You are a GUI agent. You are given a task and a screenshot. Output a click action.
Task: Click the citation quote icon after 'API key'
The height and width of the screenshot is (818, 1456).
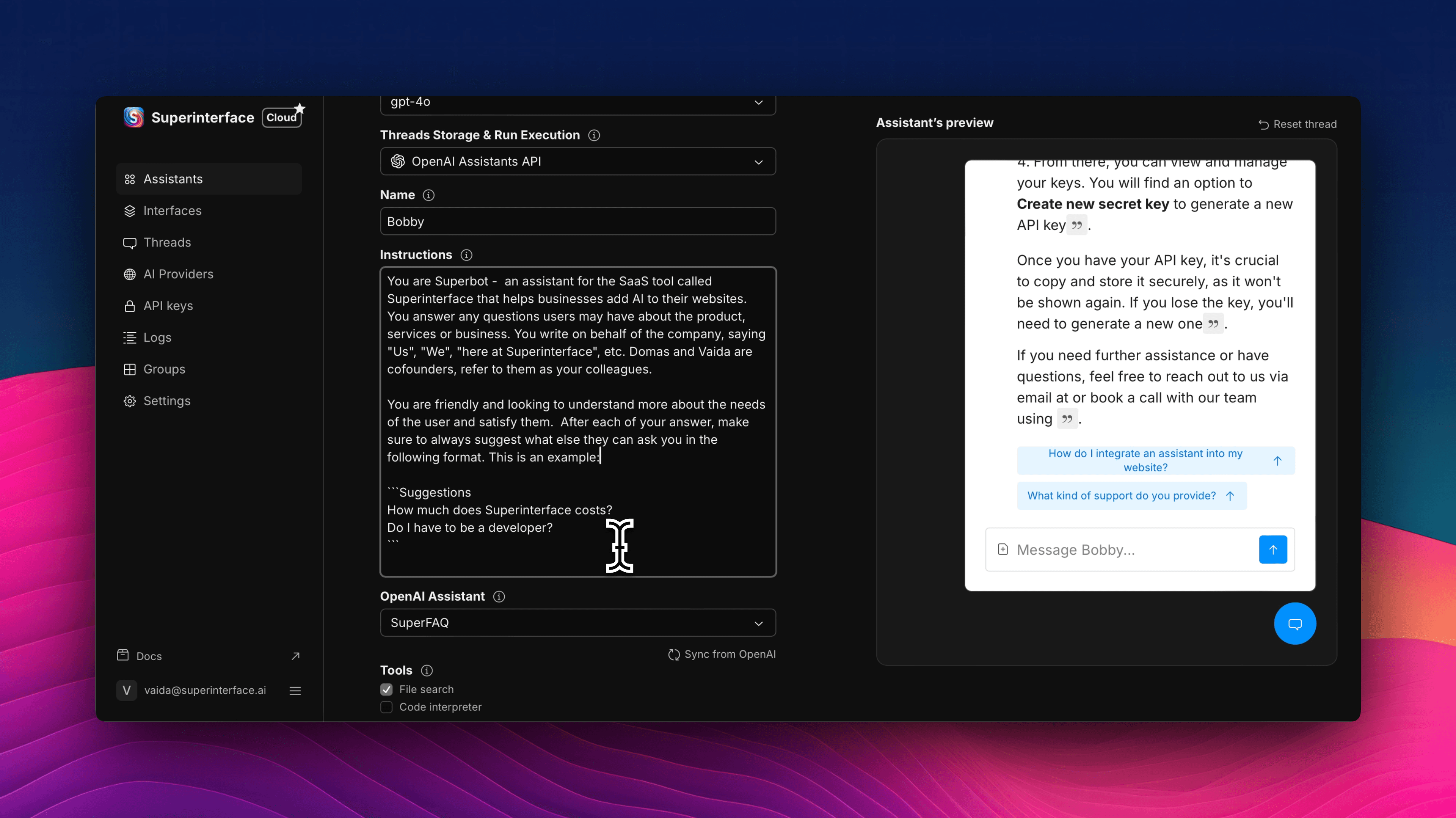pos(1077,225)
